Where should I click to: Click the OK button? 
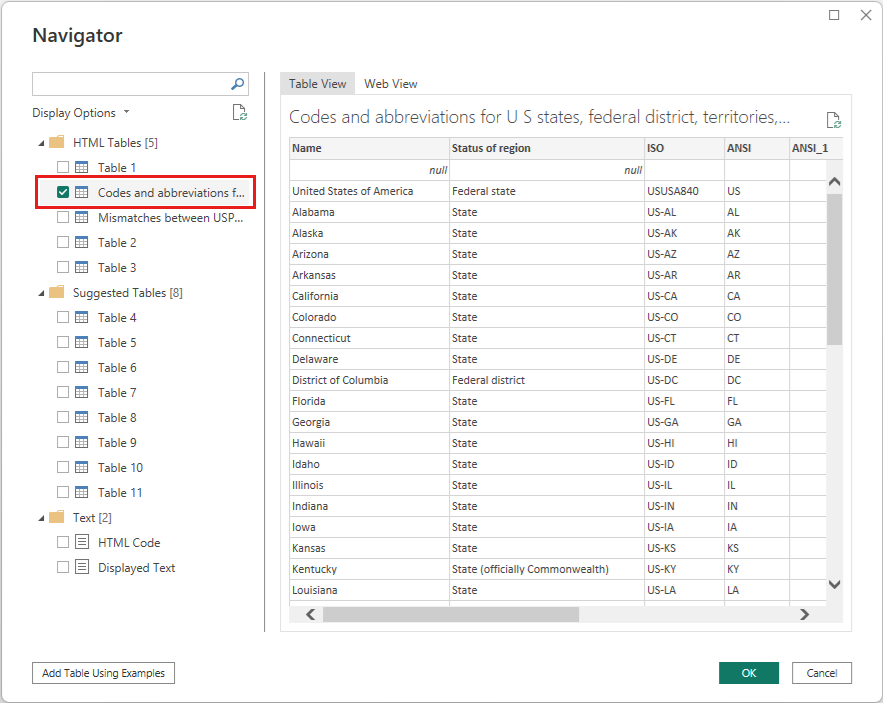[x=748, y=673]
